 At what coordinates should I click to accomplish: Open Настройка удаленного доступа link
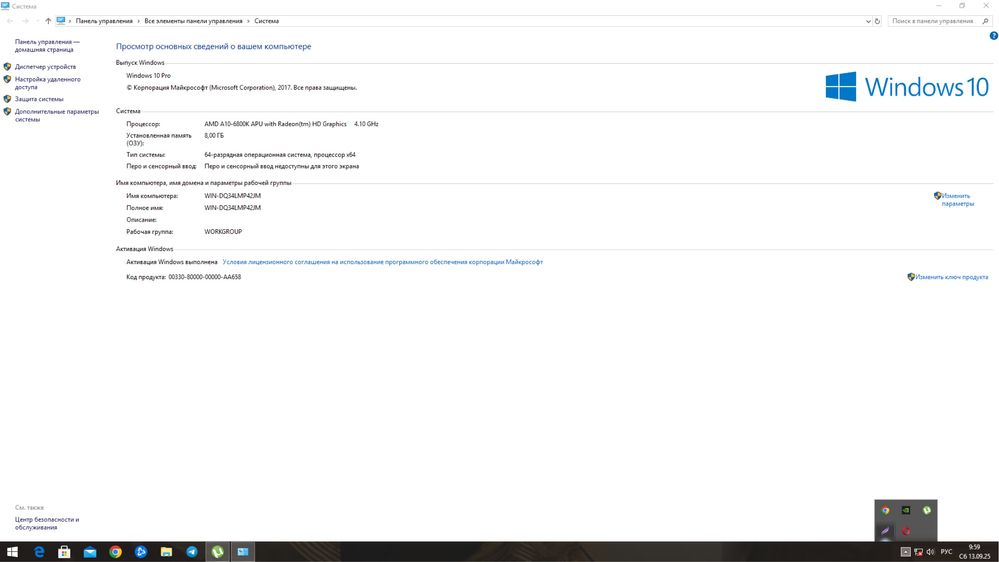(x=48, y=83)
